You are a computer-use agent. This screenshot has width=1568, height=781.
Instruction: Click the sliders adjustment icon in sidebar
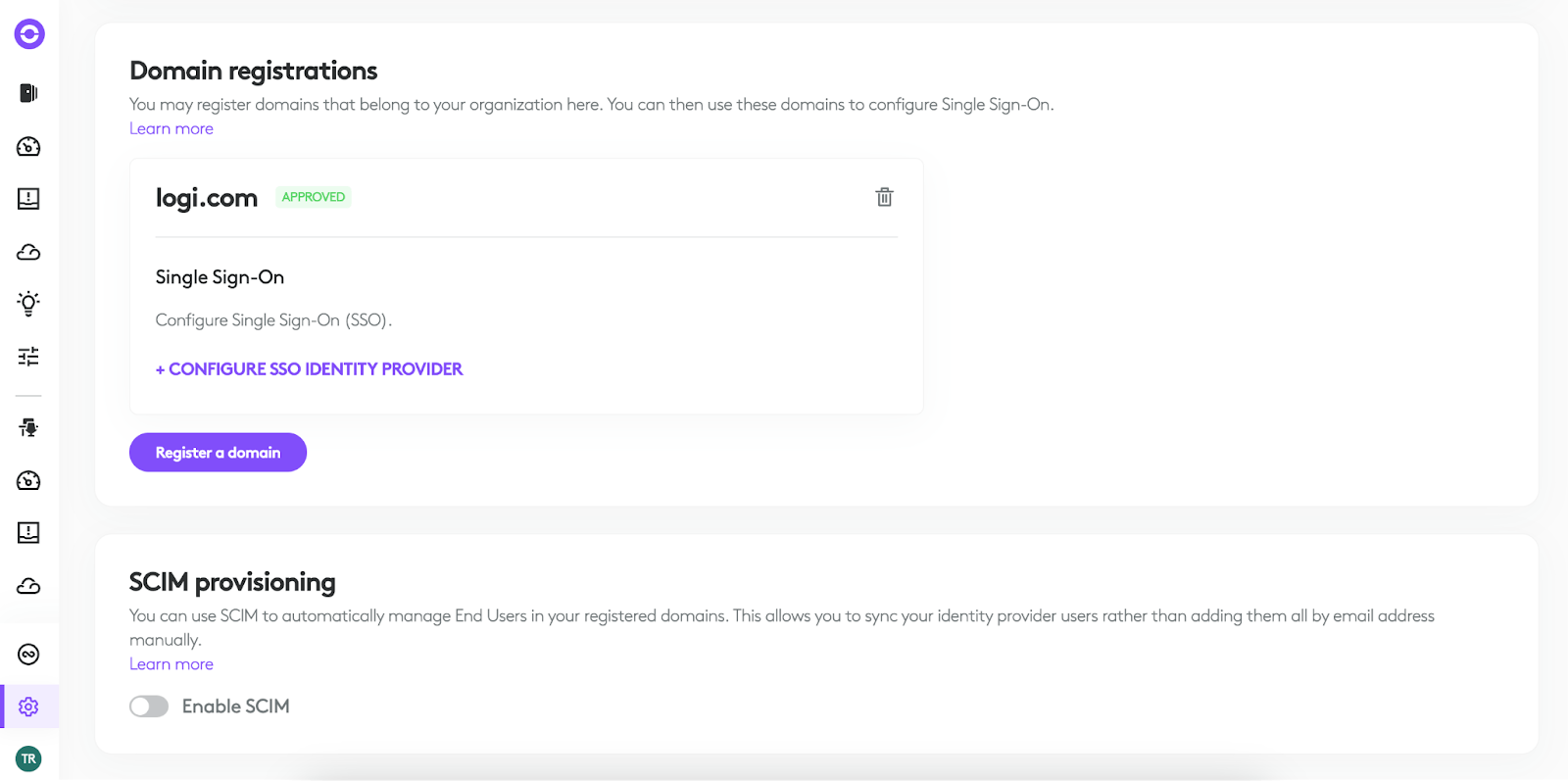click(x=28, y=356)
